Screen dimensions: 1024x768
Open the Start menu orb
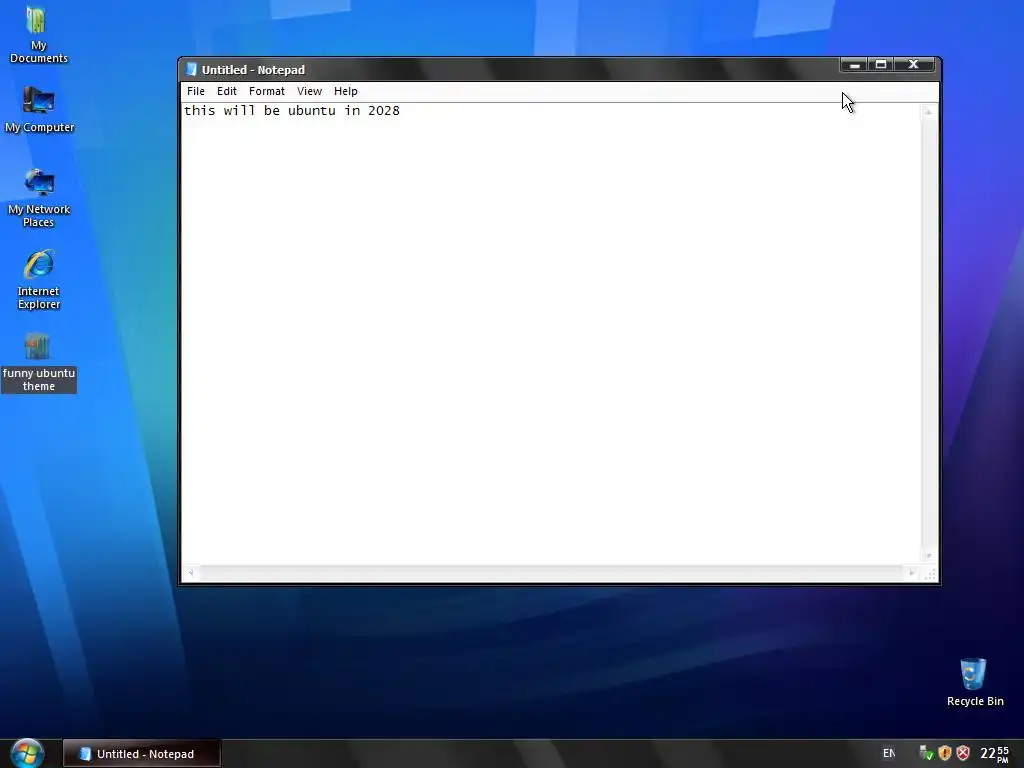pos(27,754)
